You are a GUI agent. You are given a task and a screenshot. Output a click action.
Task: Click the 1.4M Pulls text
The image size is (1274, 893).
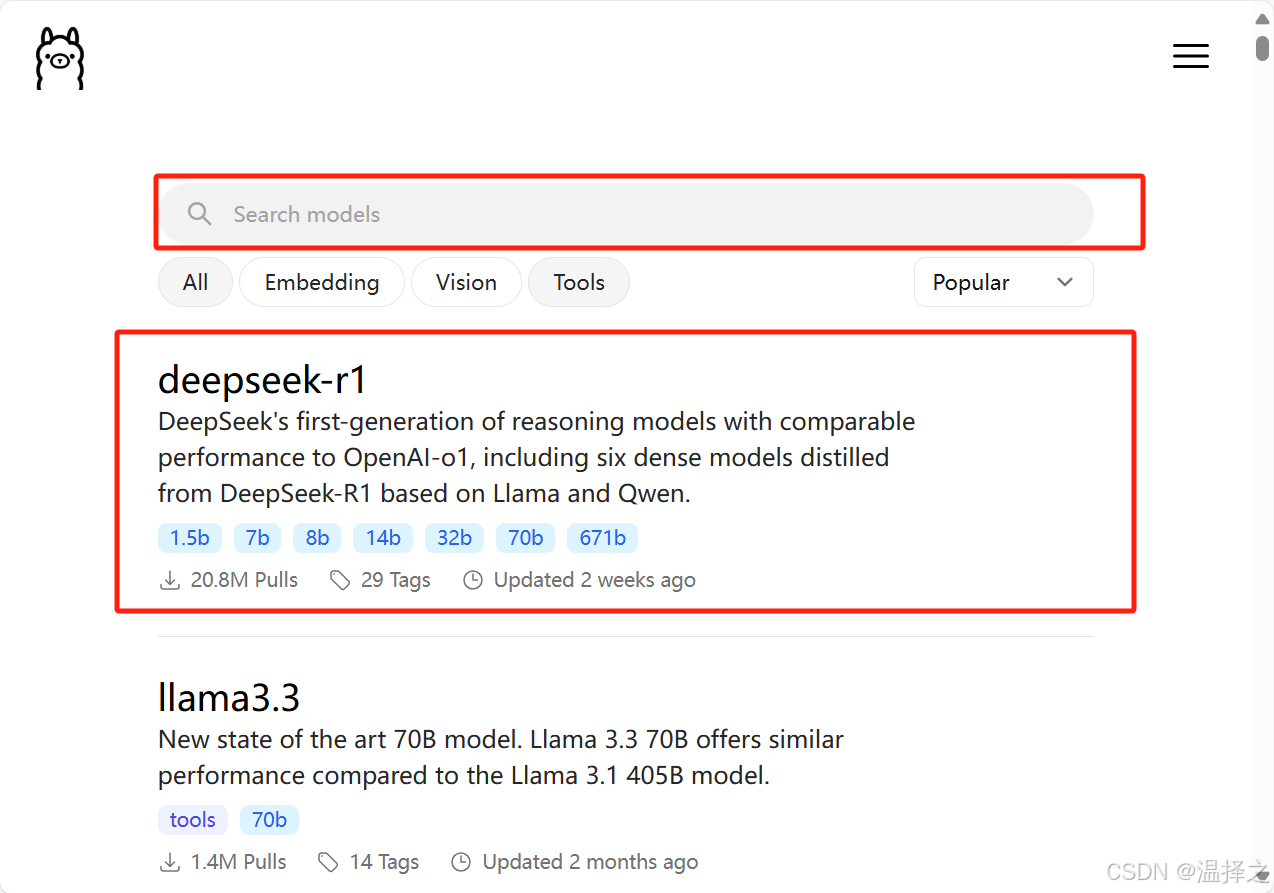239,862
